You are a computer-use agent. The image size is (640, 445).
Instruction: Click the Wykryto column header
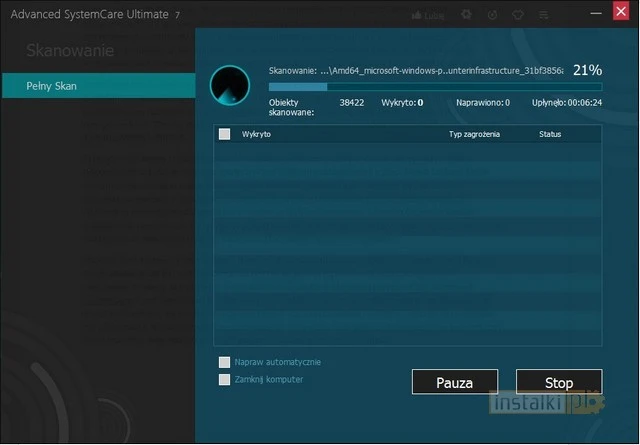pyautogui.click(x=257, y=134)
